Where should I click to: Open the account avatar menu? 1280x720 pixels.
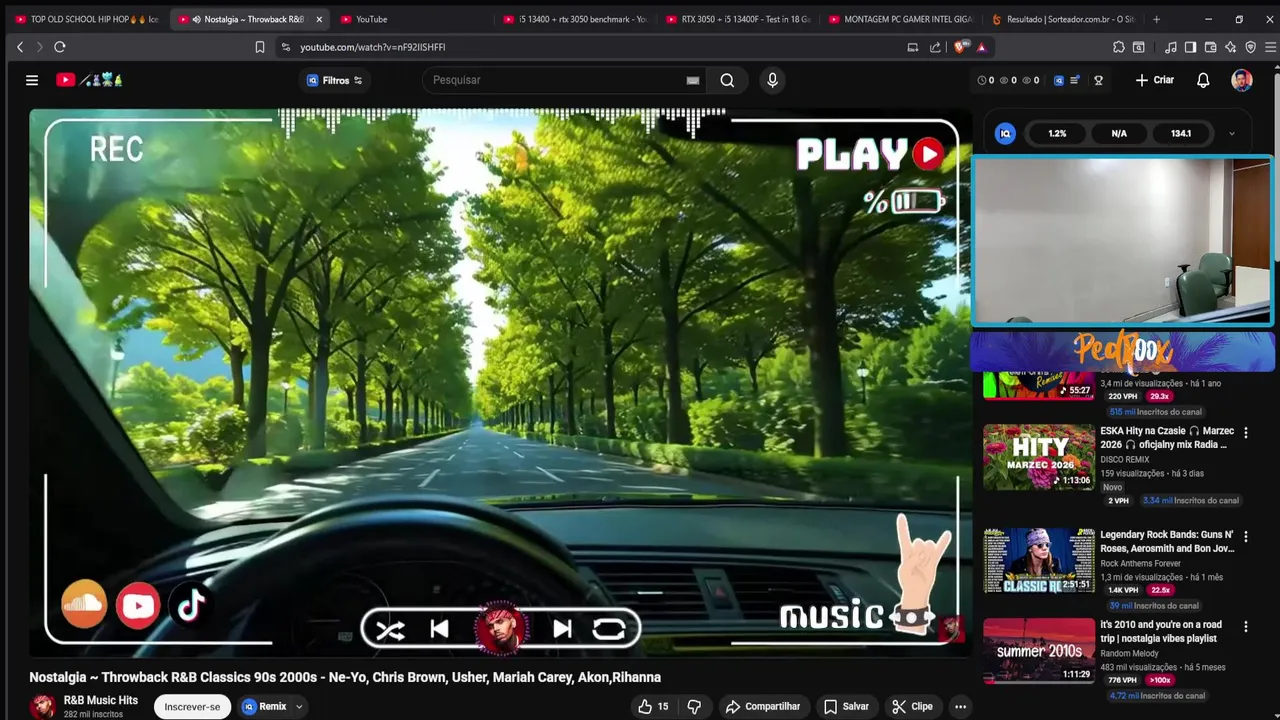click(1242, 80)
